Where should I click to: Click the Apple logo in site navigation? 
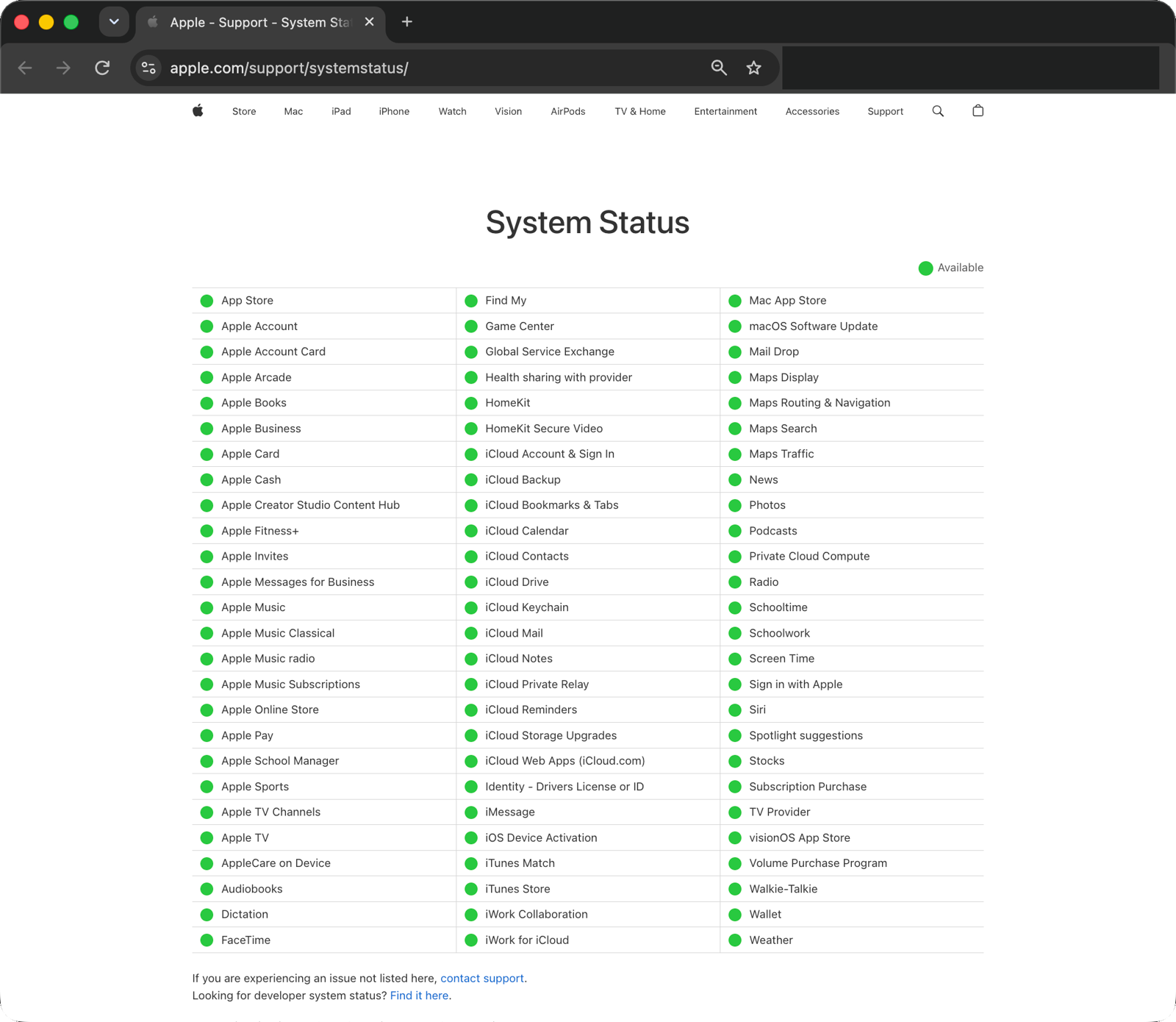click(x=198, y=111)
